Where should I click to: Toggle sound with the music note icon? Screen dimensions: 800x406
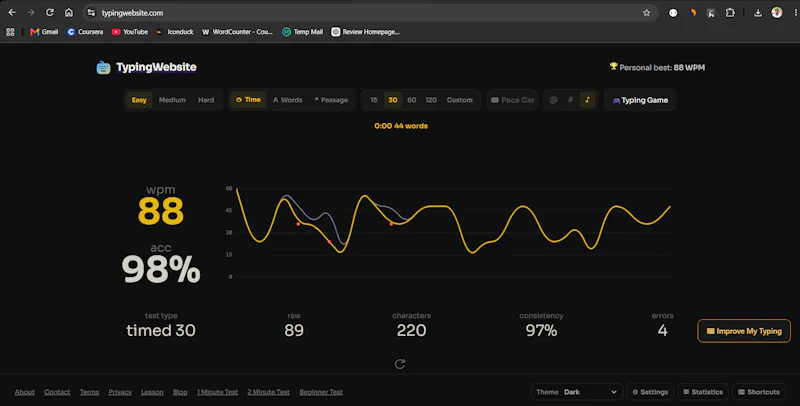pos(587,100)
